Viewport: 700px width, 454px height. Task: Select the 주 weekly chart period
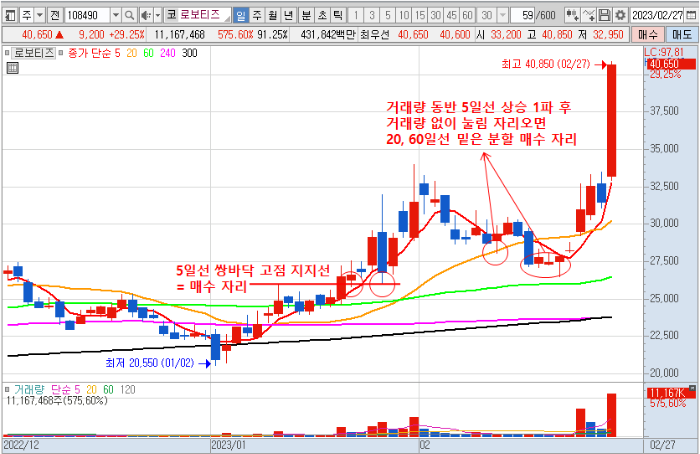point(257,16)
